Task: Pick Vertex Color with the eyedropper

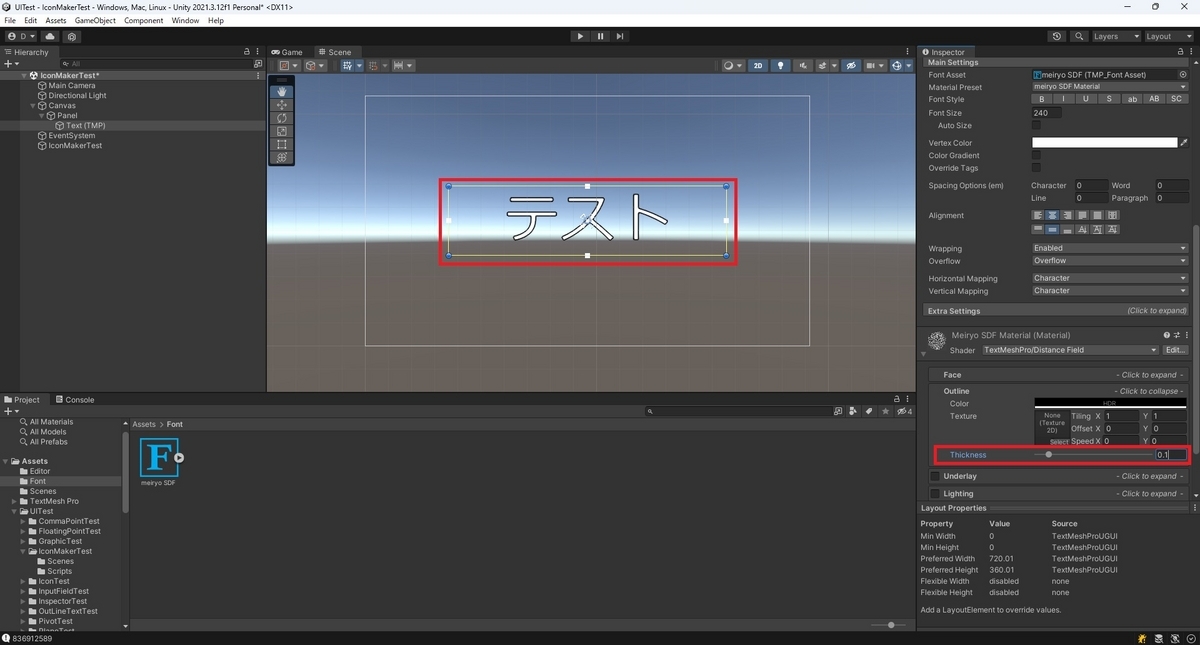Action: point(1184,142)
